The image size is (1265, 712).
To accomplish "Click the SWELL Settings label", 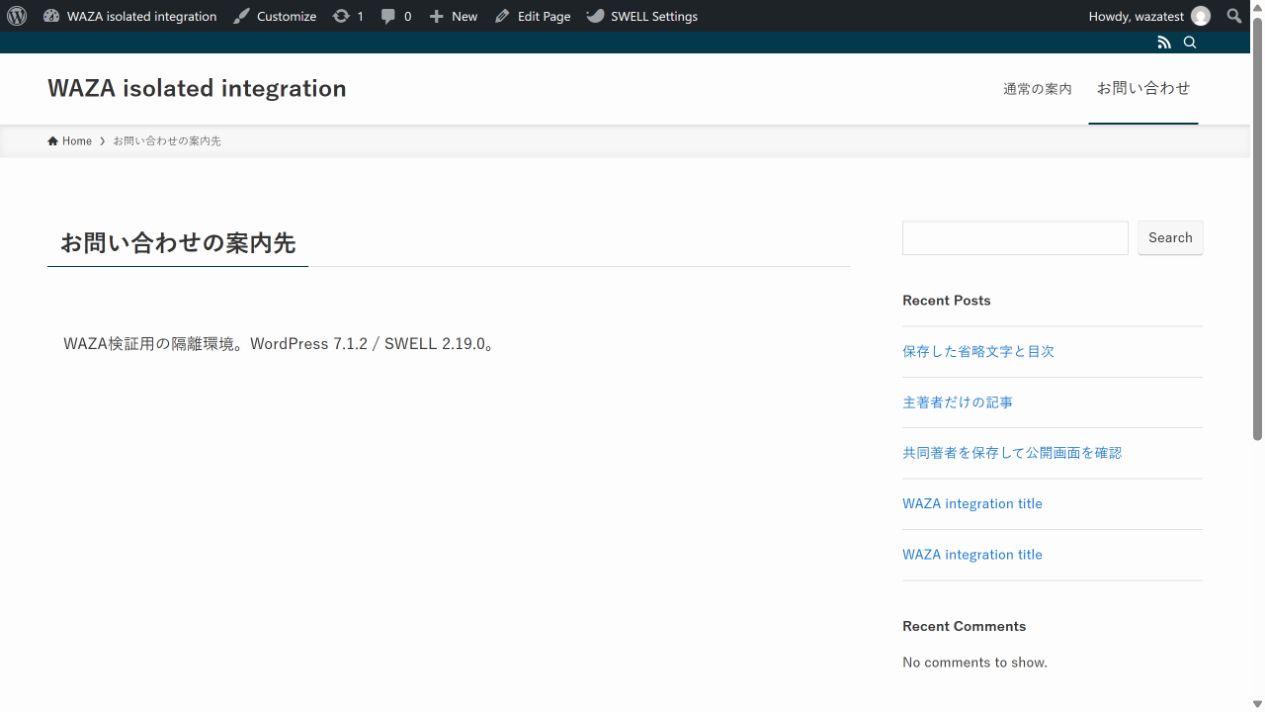I will click(x=654, y=16).
